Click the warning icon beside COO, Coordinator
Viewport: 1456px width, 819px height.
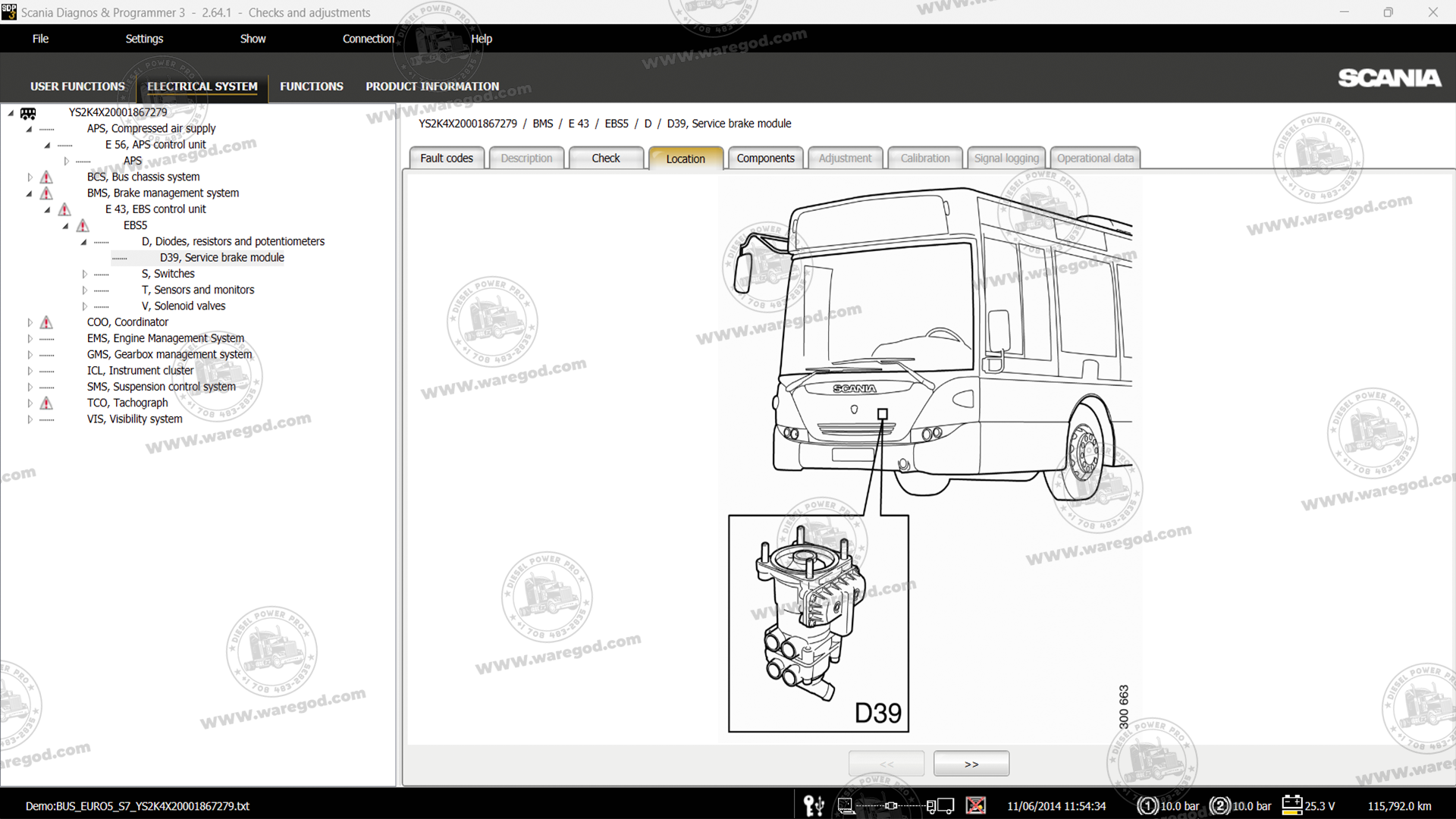tap(46, 322)
